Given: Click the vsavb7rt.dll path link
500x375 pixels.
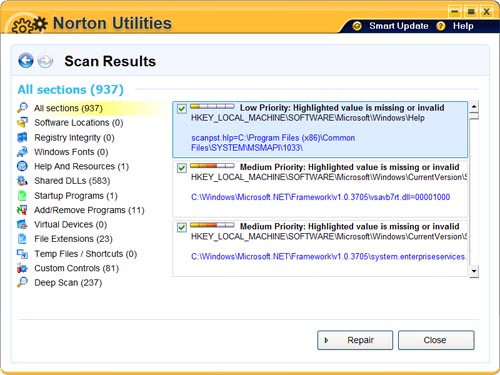Looking at the screenshot, I should click(320, 197).
